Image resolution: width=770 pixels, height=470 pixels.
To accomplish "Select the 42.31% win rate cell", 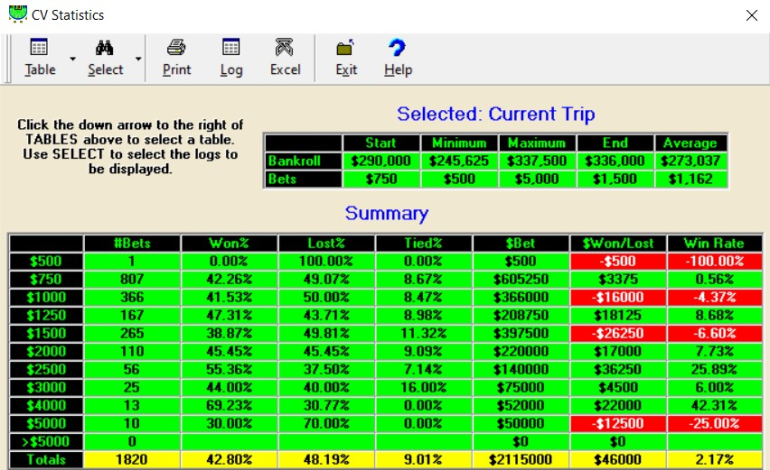I will (714, 405).
